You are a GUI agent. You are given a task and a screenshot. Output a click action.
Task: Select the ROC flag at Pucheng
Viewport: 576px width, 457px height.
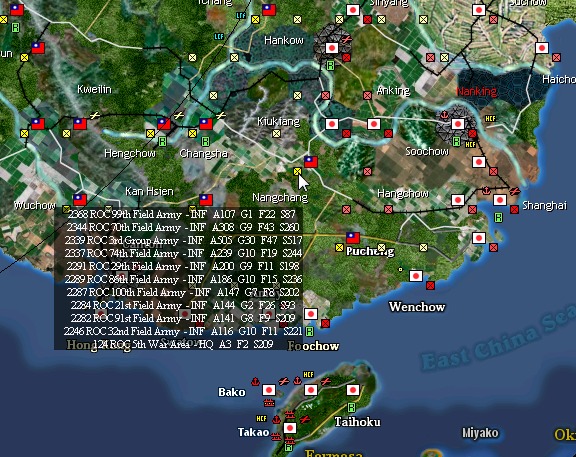coord(353,238)
